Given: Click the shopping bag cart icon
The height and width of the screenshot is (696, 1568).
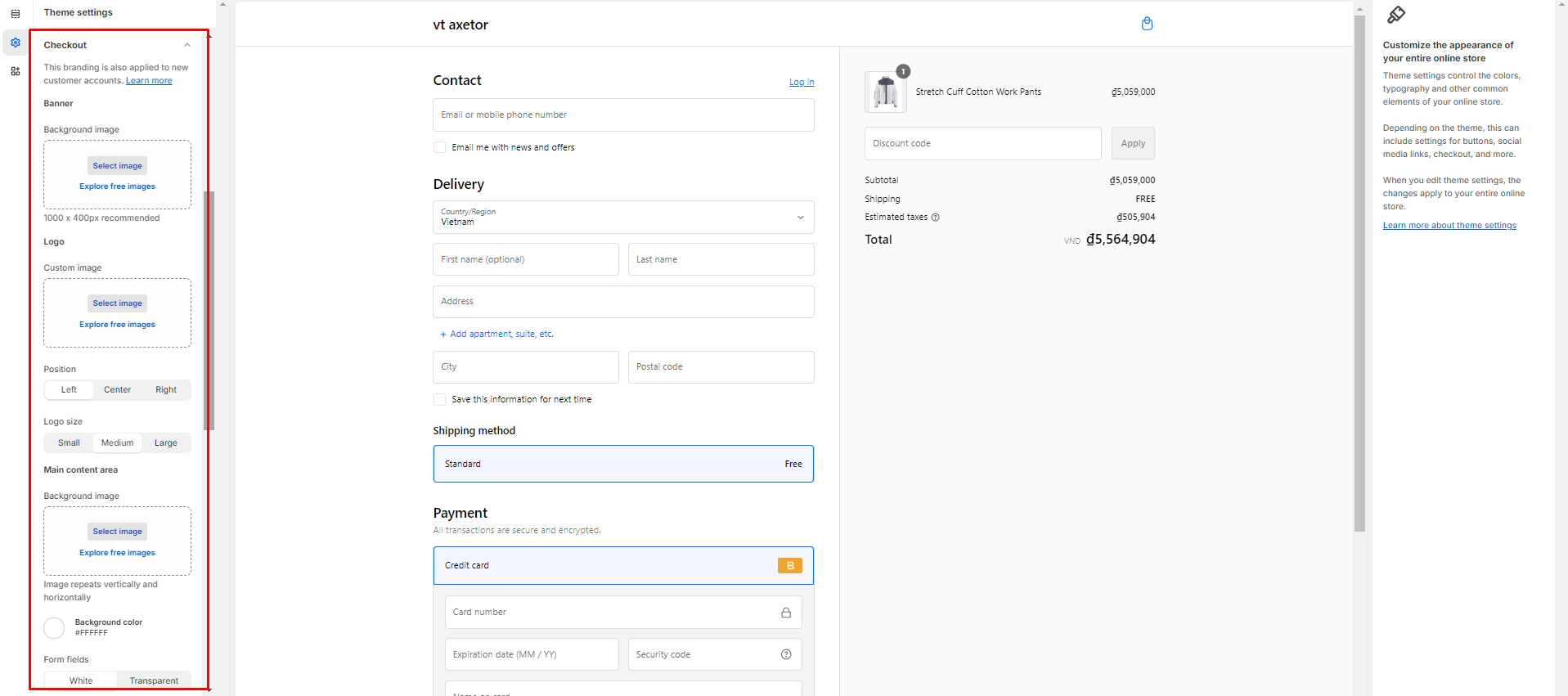Looking at the screenshot, I should coord(1147,24).
